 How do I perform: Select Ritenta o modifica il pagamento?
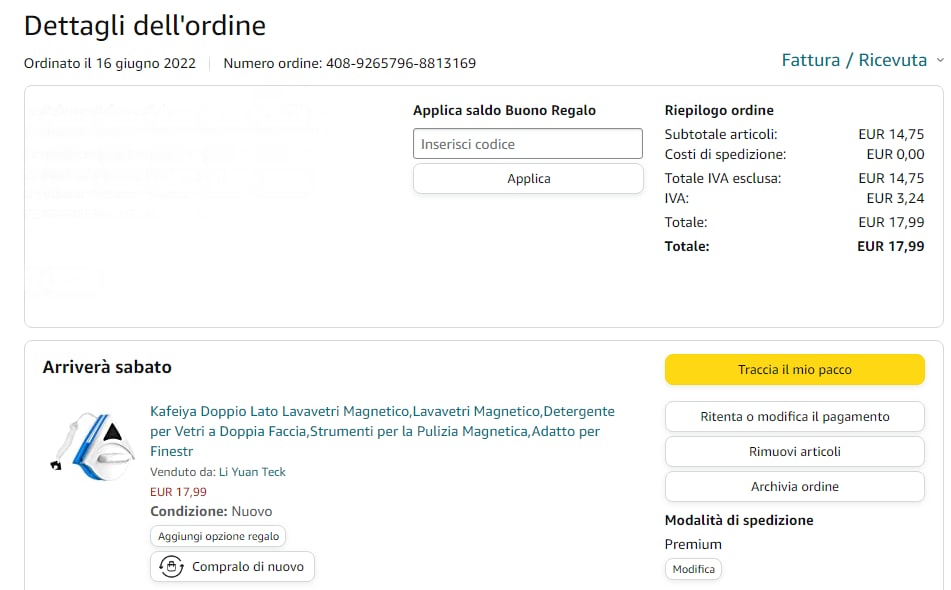click(794, 417)
